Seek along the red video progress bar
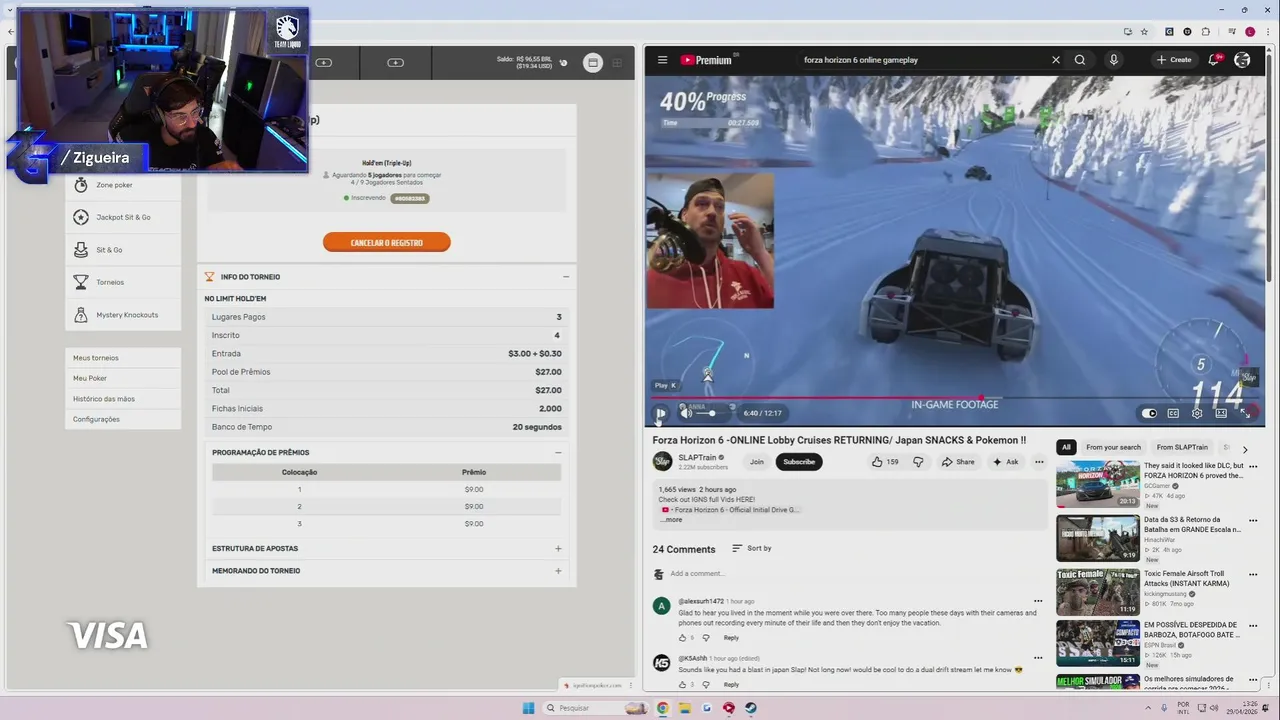 (955, 398)
